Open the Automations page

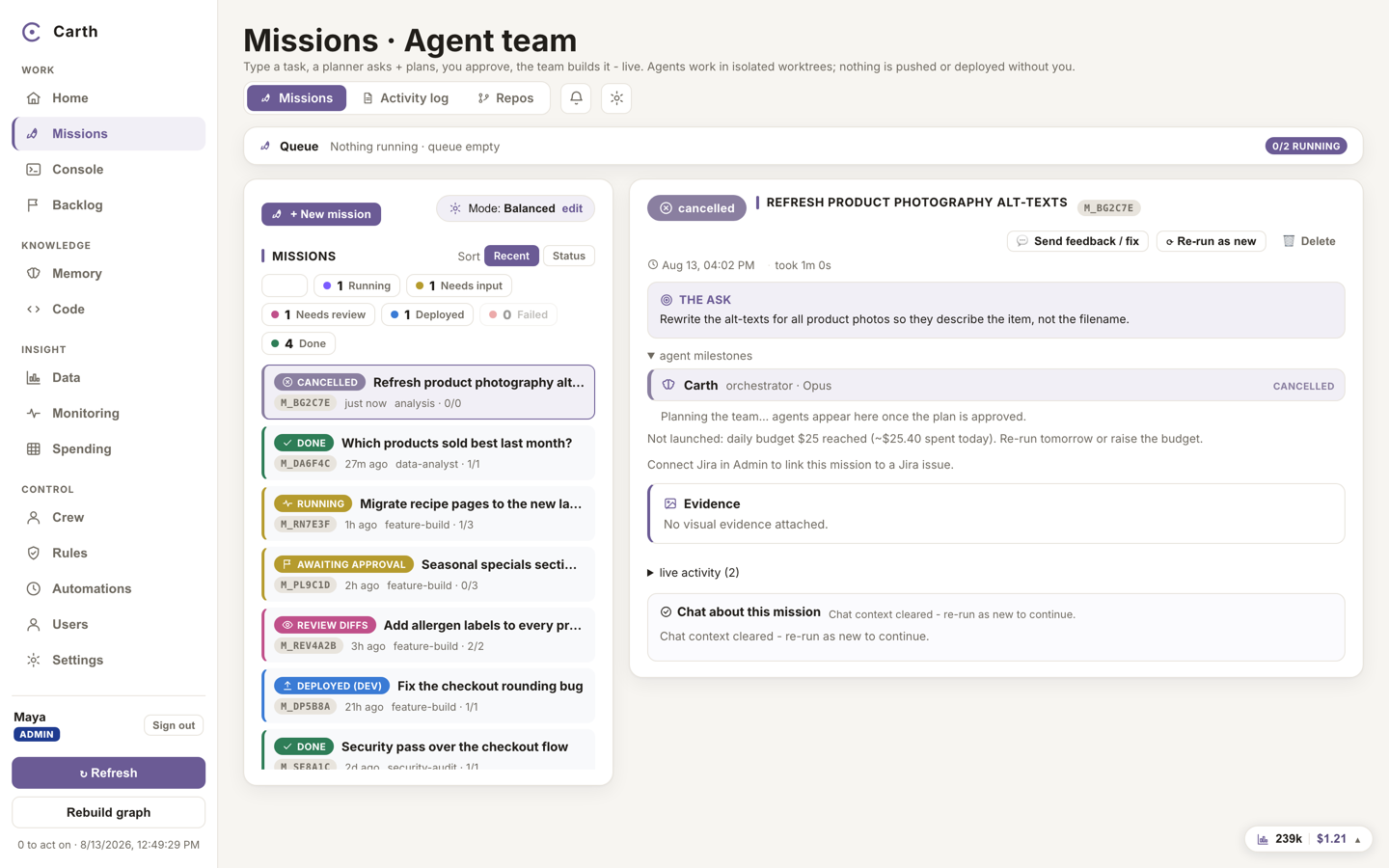tap(108, 589)
